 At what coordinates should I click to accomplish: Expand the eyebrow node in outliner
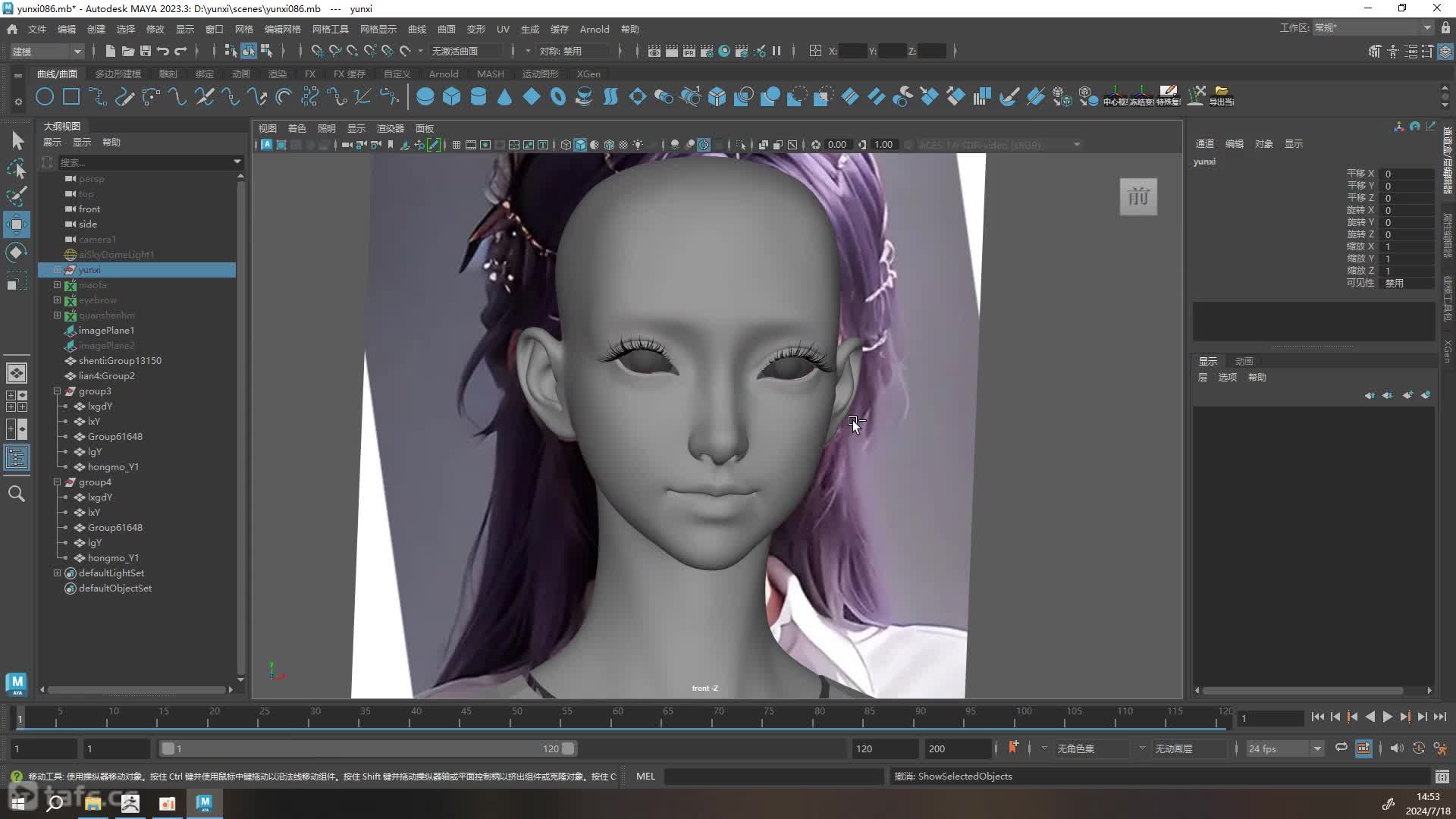[x=57, y=300]
